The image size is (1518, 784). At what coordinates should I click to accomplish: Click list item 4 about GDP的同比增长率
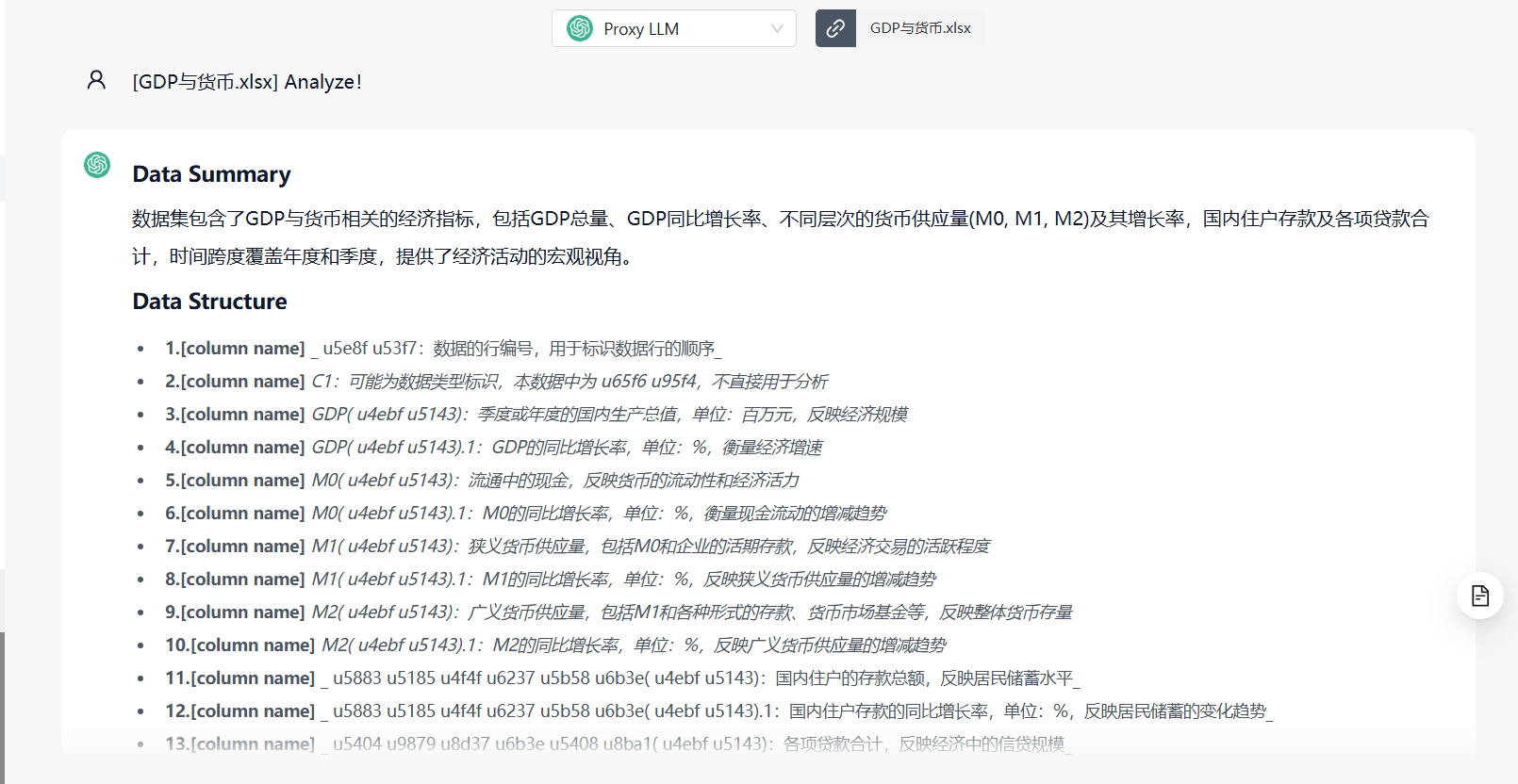tap(494, 448)
